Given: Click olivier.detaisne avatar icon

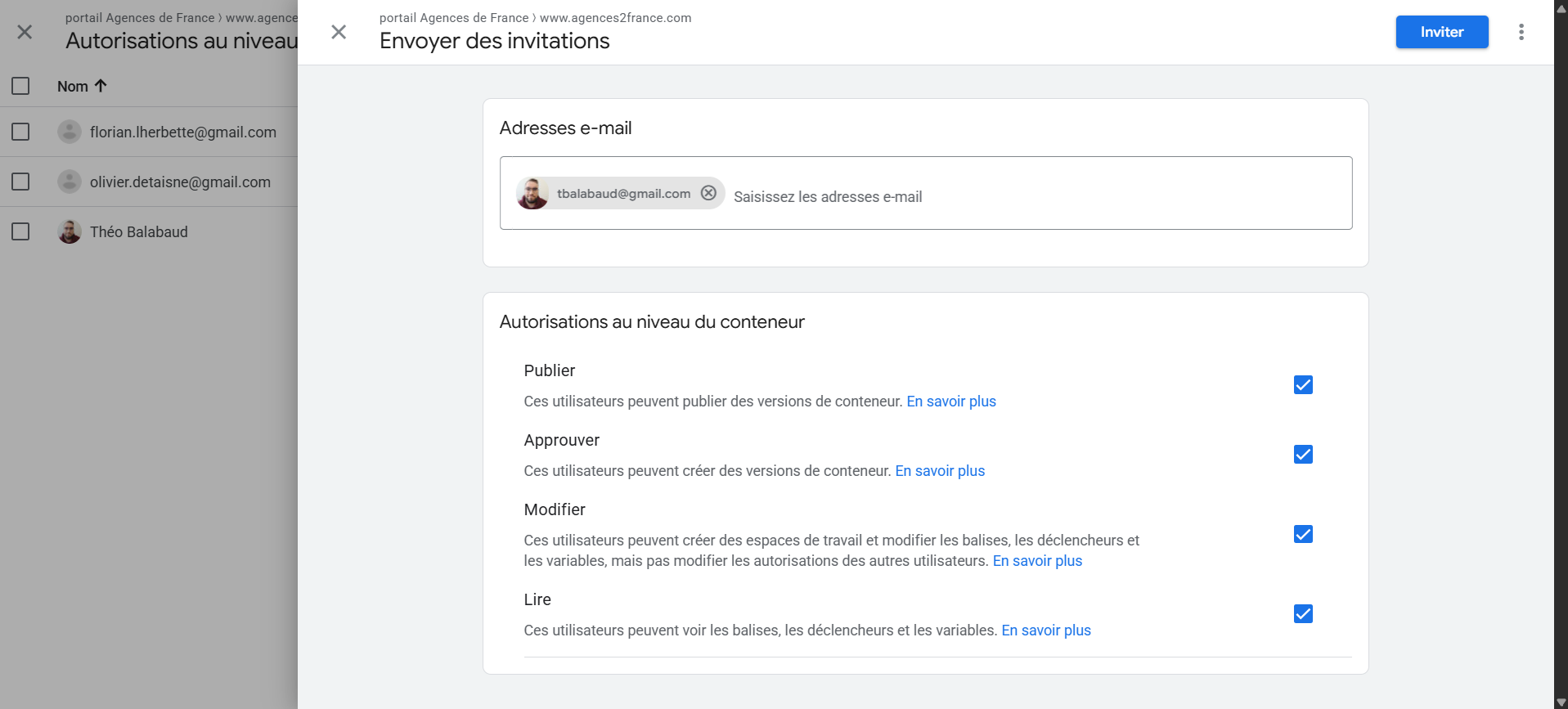Looking at the screenshot, I should tap(70, 182).
